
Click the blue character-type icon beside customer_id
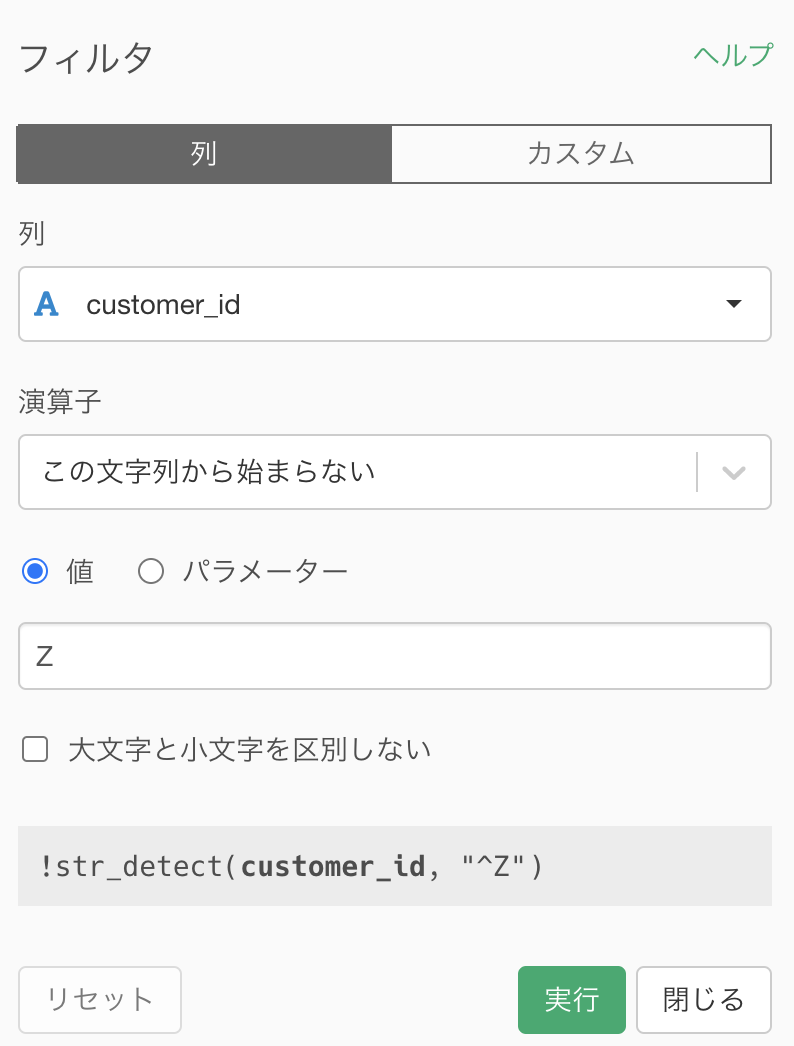coord(46,304)
